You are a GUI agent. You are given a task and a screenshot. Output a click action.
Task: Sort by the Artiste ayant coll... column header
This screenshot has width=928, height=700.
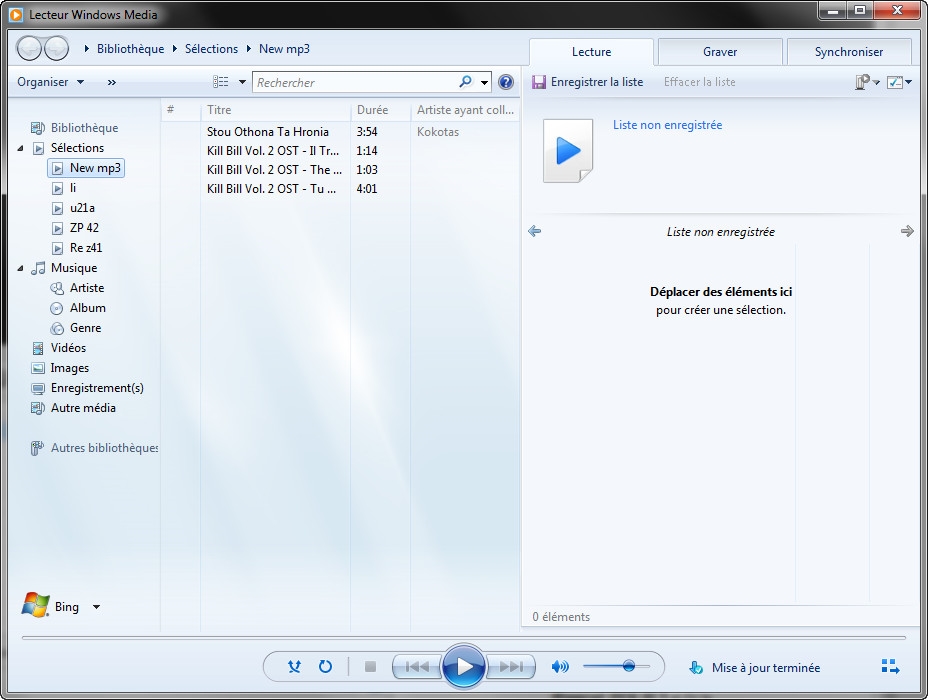coord(465,109)
